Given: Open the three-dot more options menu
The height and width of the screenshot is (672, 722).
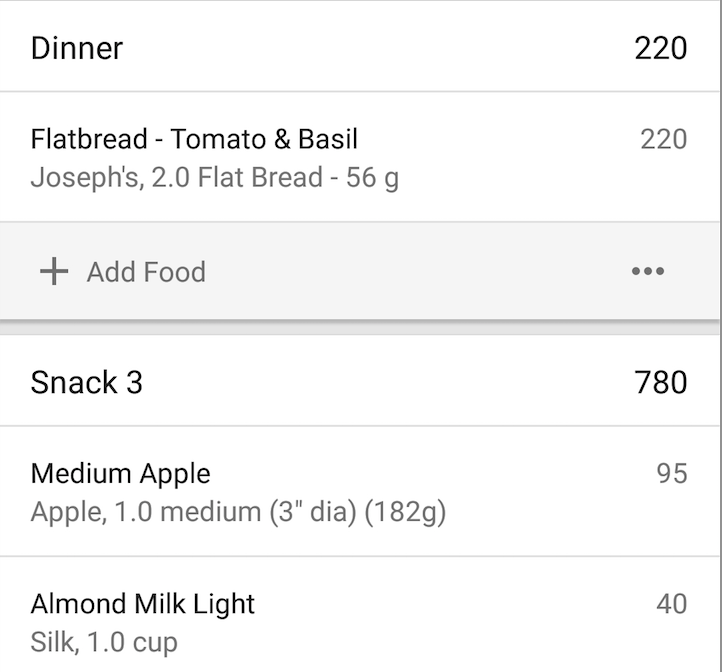Looking at the screenshot, I should click(x=648, y=271).
